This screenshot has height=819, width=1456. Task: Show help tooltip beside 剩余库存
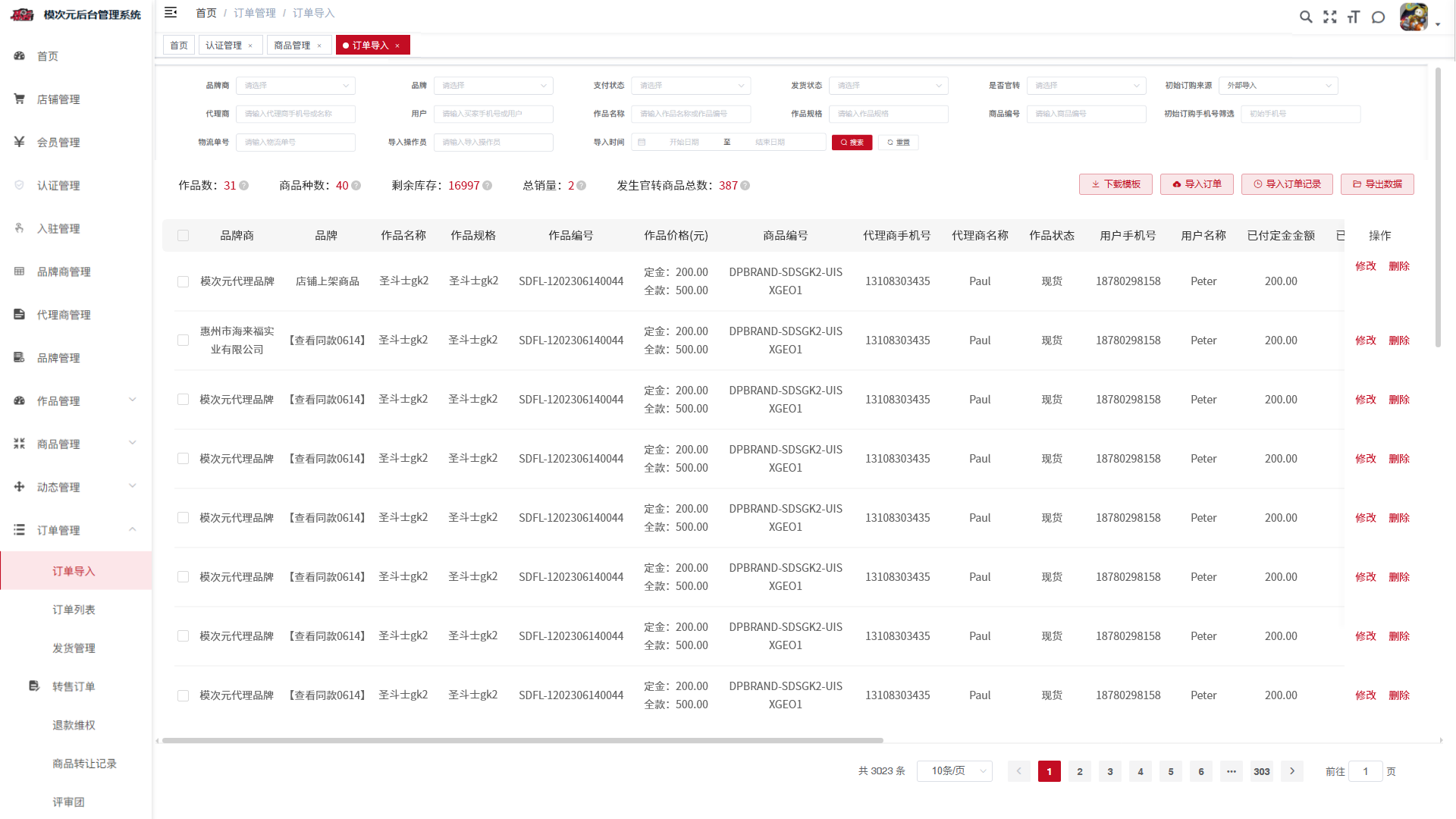click(488, 186)
